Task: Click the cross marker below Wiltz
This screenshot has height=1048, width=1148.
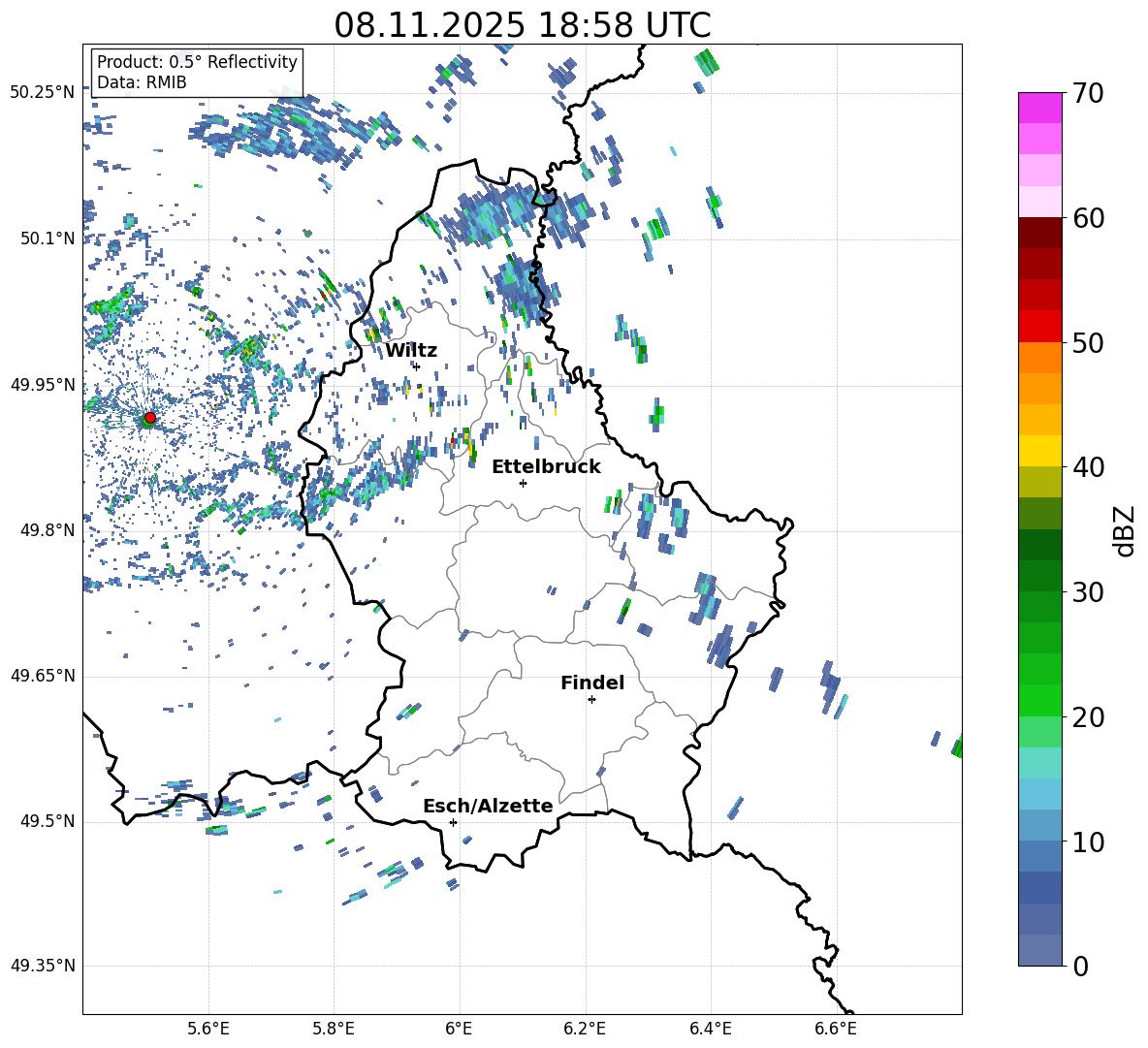Action: [416, 366]
